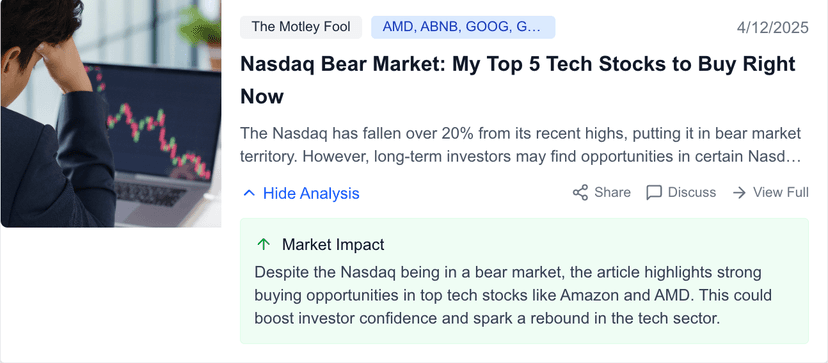Open The Motley Fool source tag
The height and width of the screenshot is (363, 828).
click(301, 27)
